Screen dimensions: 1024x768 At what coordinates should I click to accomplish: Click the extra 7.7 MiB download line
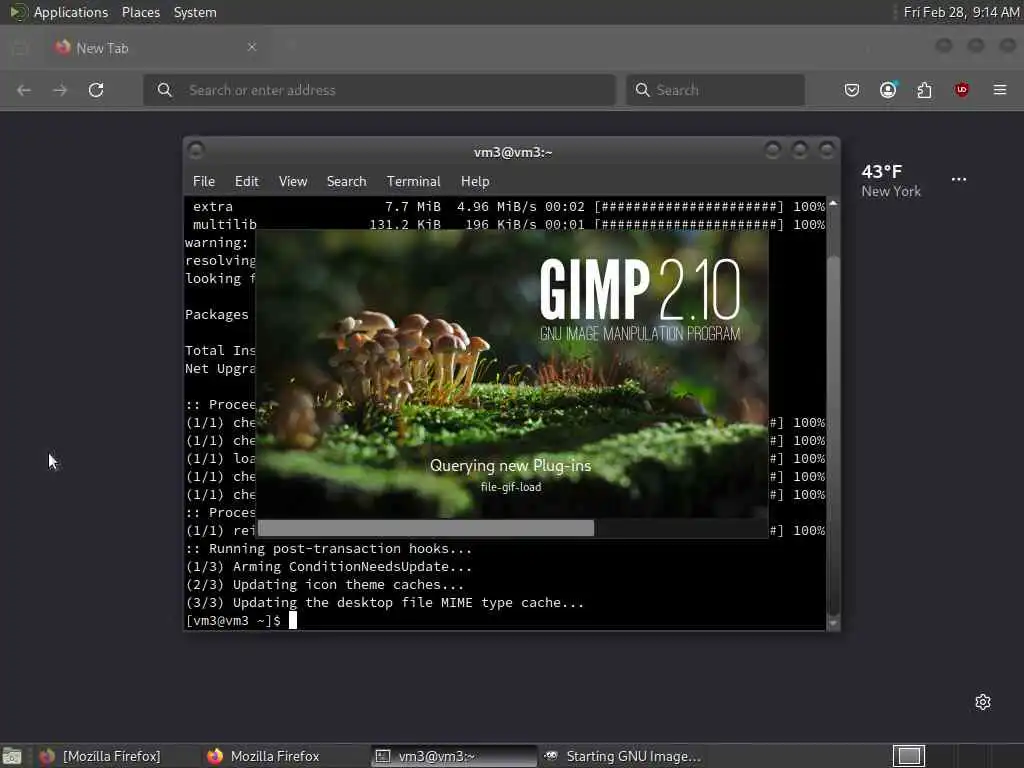[508, 206]
